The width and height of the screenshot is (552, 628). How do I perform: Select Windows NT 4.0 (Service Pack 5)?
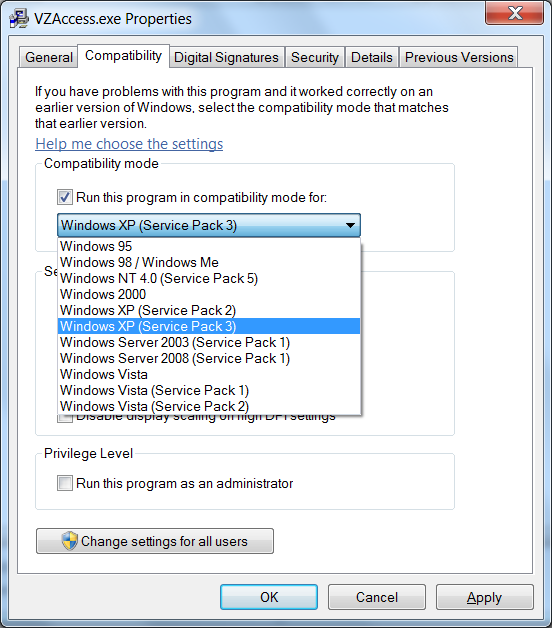pyautogui.click(x=209, y=278)
